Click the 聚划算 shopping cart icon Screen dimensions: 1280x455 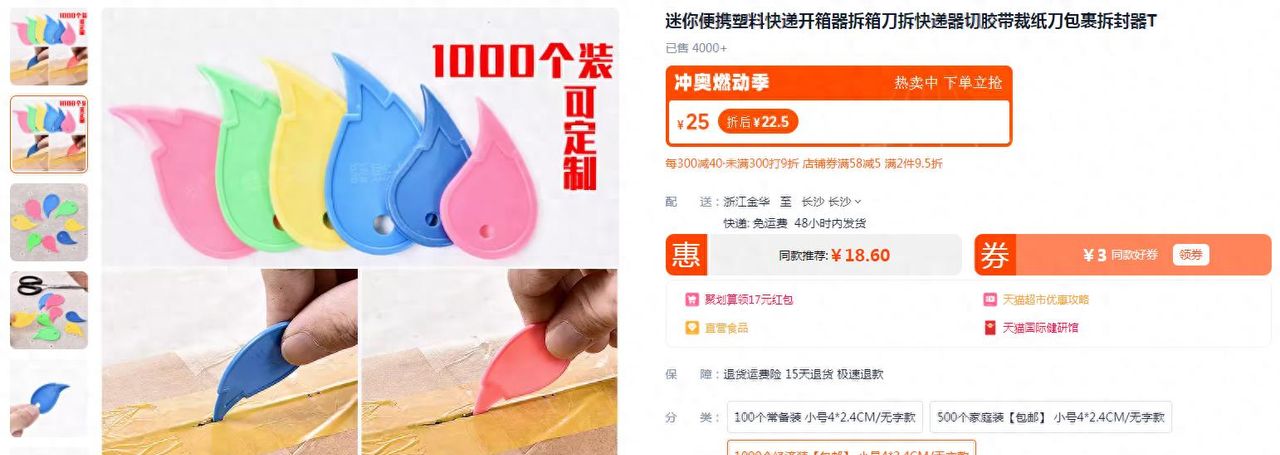point(691,299)
